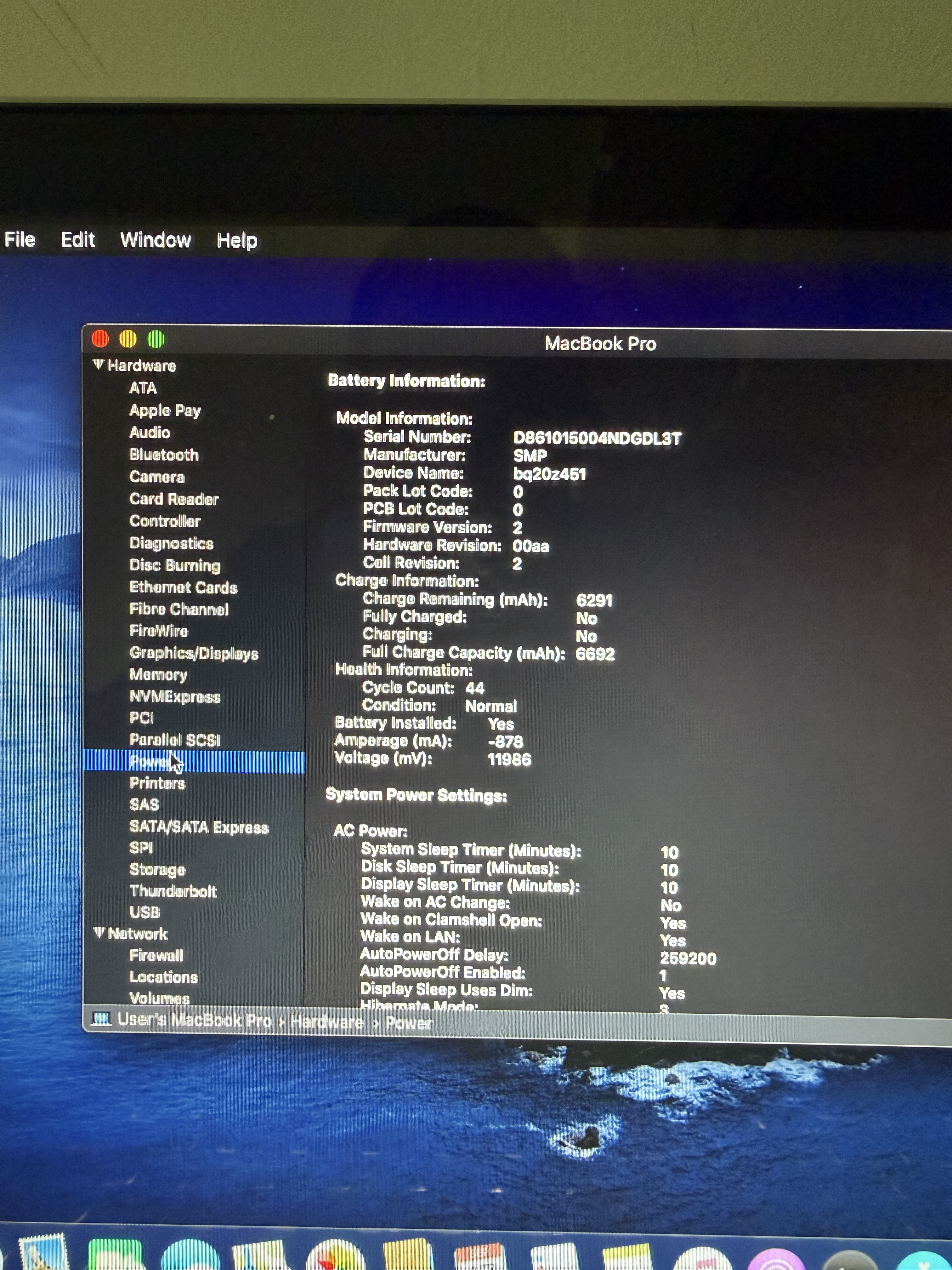Click the voltage value 11986

coord(510,760)
